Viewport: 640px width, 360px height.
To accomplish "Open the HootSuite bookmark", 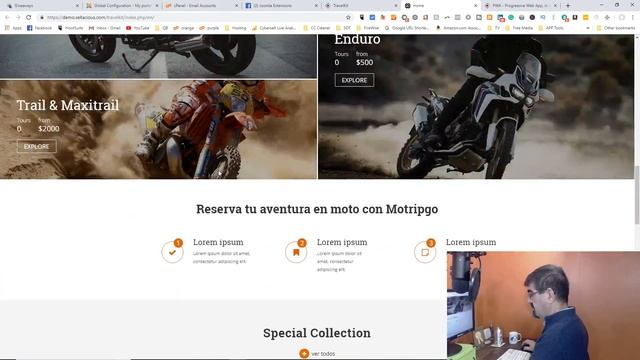I will click(x=71, y=28).
